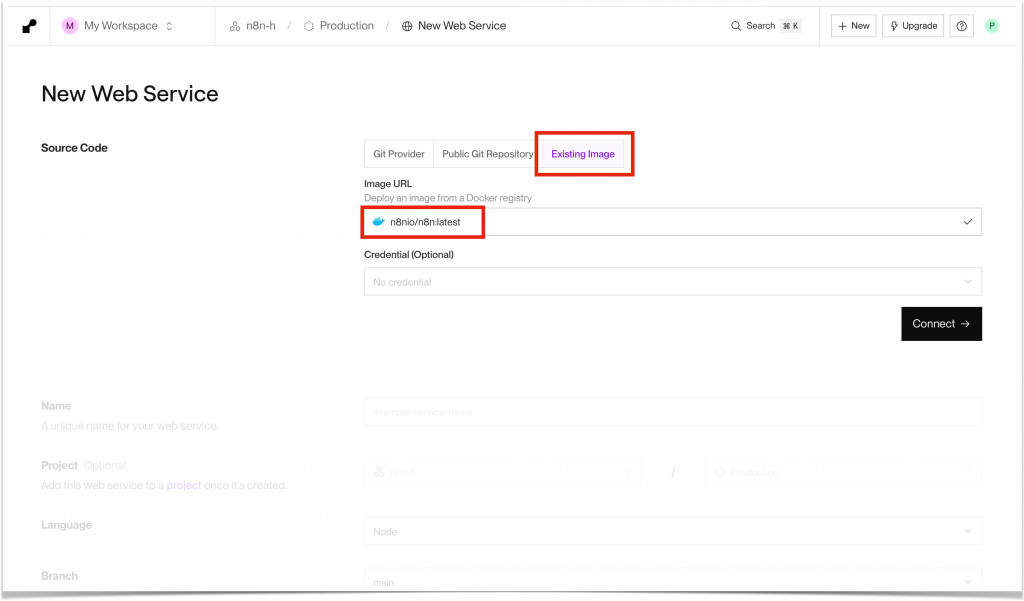Viewport: 1024px width, 601px height.
Task: Click the workspace avatar letter M
Action: click(x=69, y=26)
